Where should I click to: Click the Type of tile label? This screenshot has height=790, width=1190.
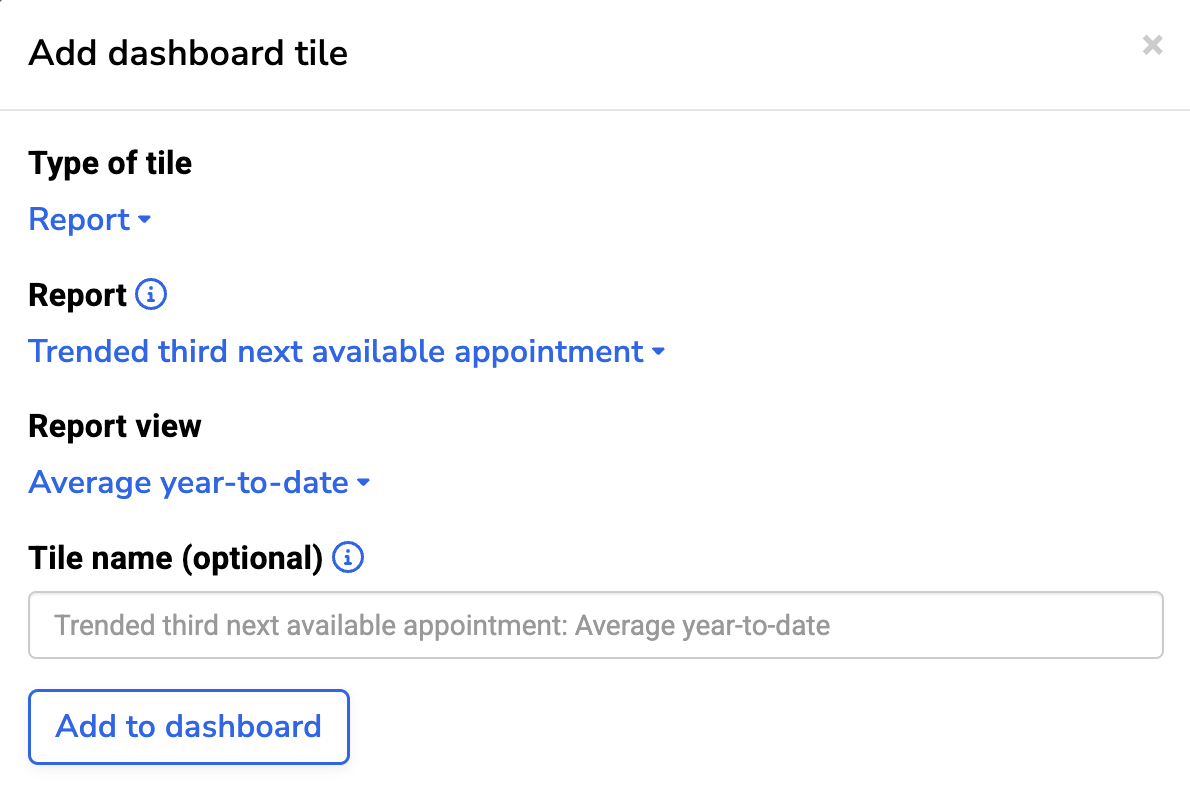(x=110, y=163)
